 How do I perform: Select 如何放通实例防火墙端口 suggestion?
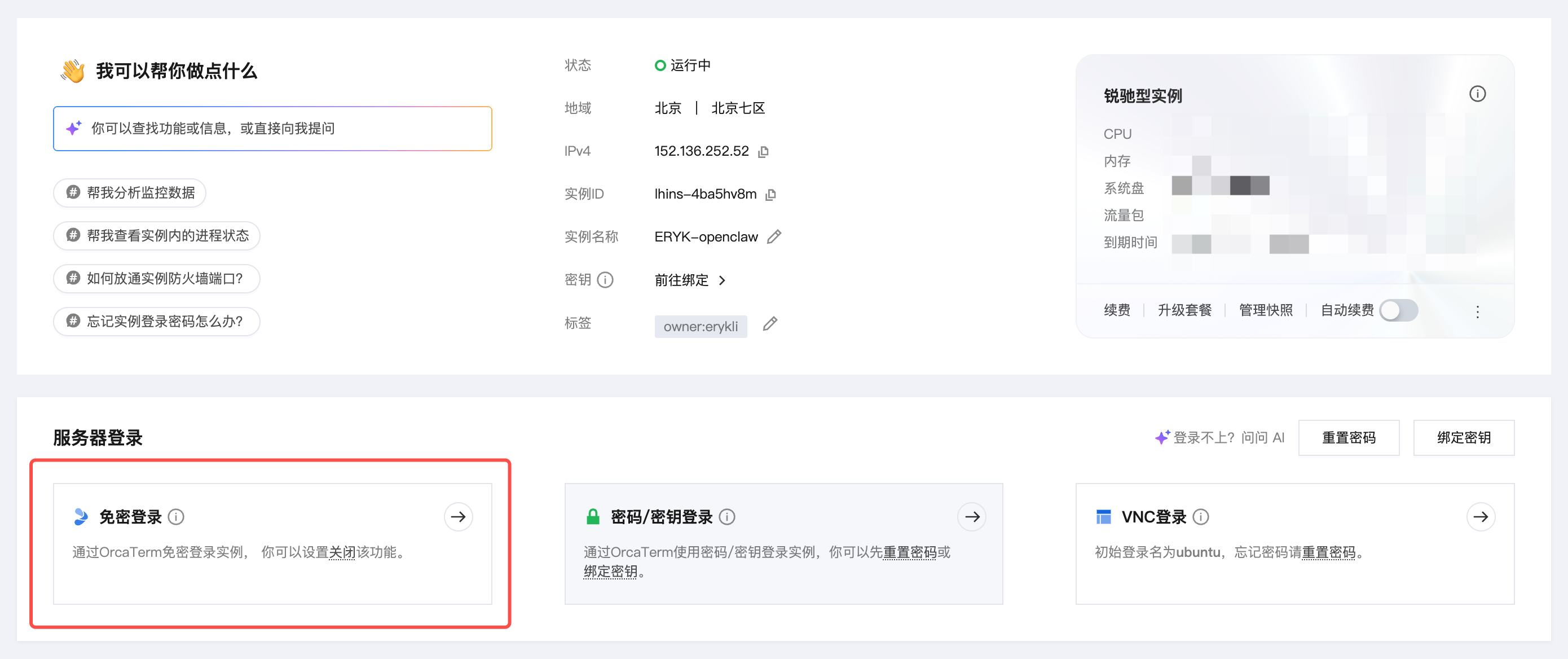click(156, 279)
